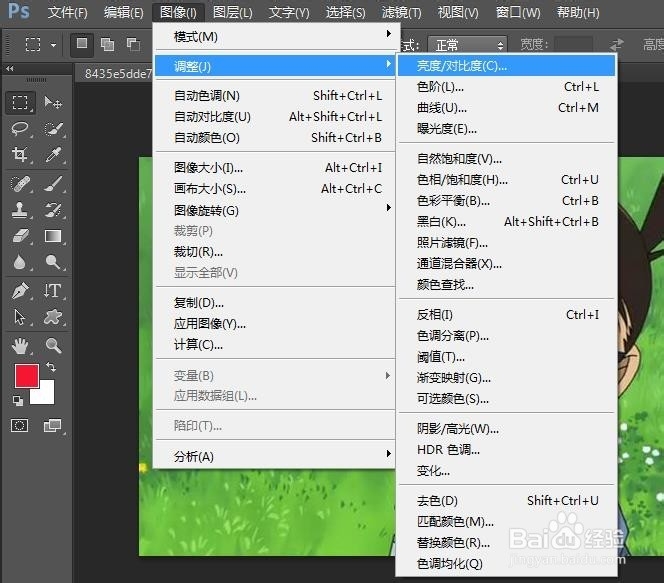The image size is (664, 583).
Task: Choose 去色(D) adjustment
Action: [506, 500]
